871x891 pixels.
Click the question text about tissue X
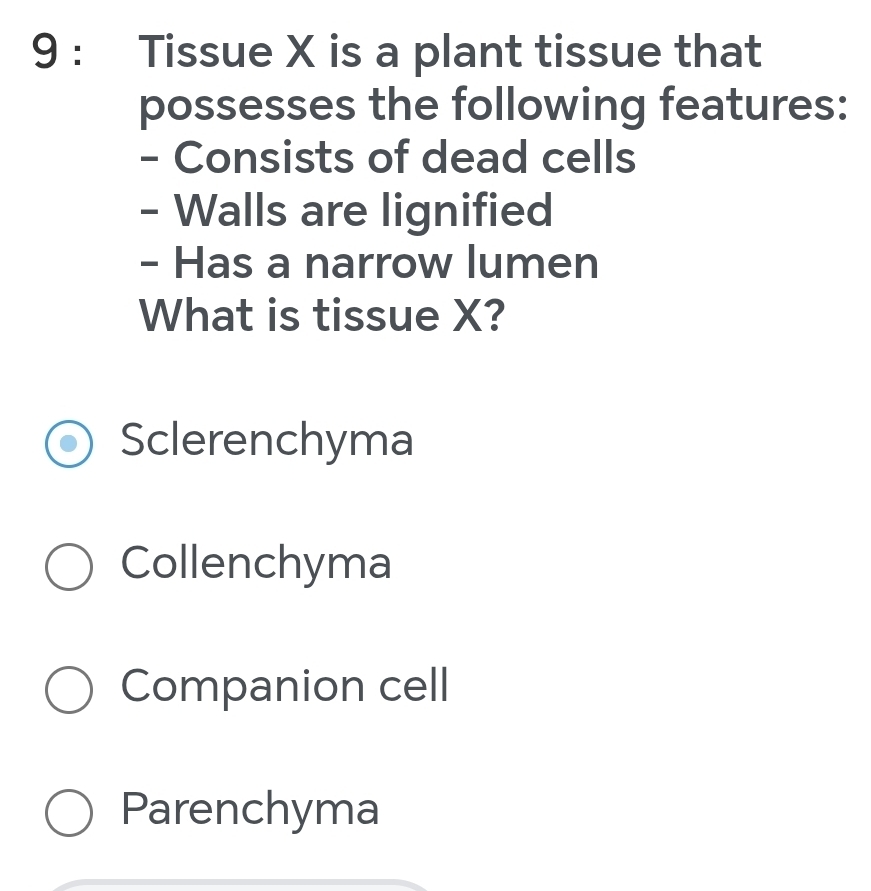450,78
